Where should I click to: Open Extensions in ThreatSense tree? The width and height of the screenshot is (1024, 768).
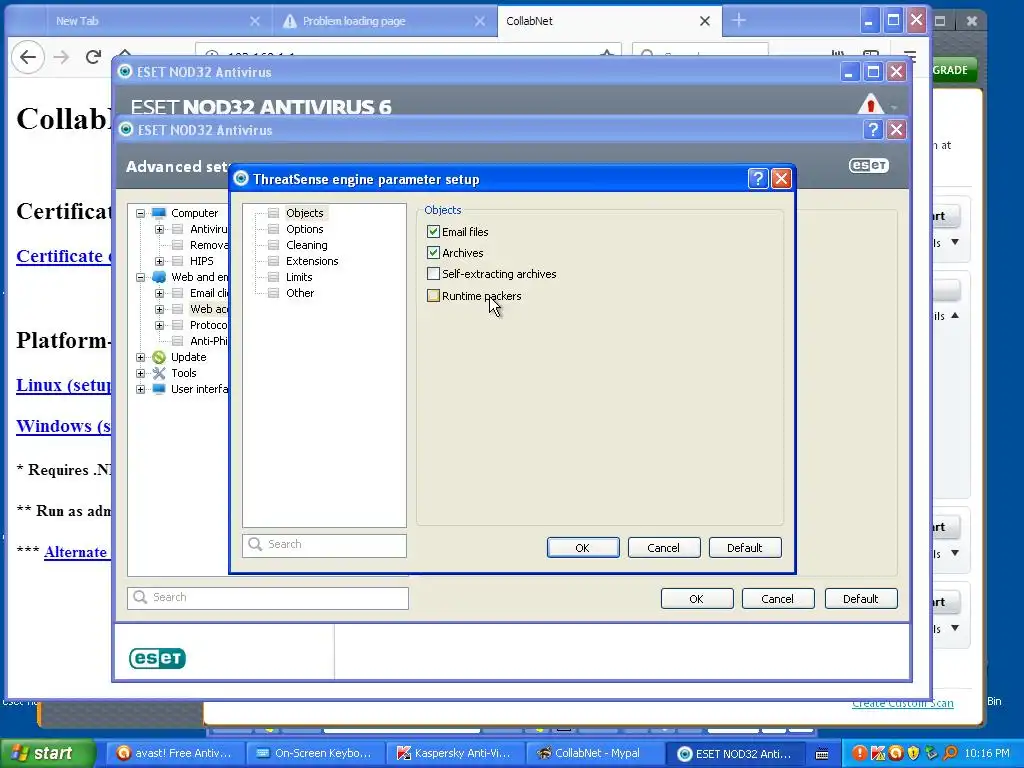coord(312,261)
